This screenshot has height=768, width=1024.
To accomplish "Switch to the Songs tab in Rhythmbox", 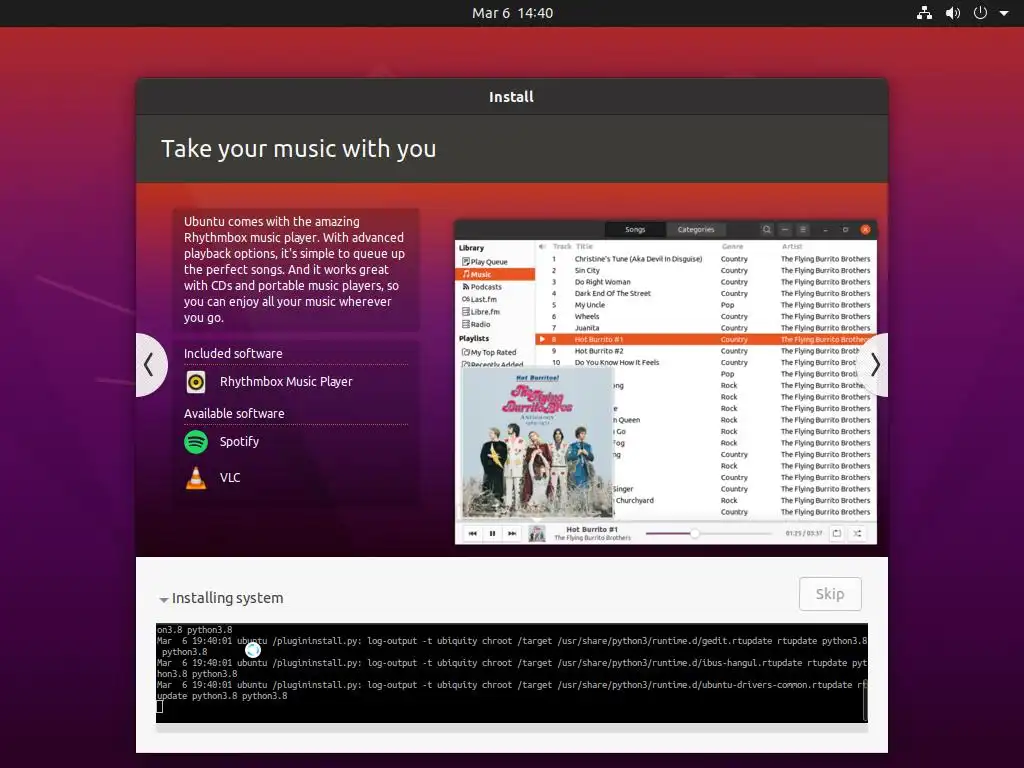I will tap(635, 229).
